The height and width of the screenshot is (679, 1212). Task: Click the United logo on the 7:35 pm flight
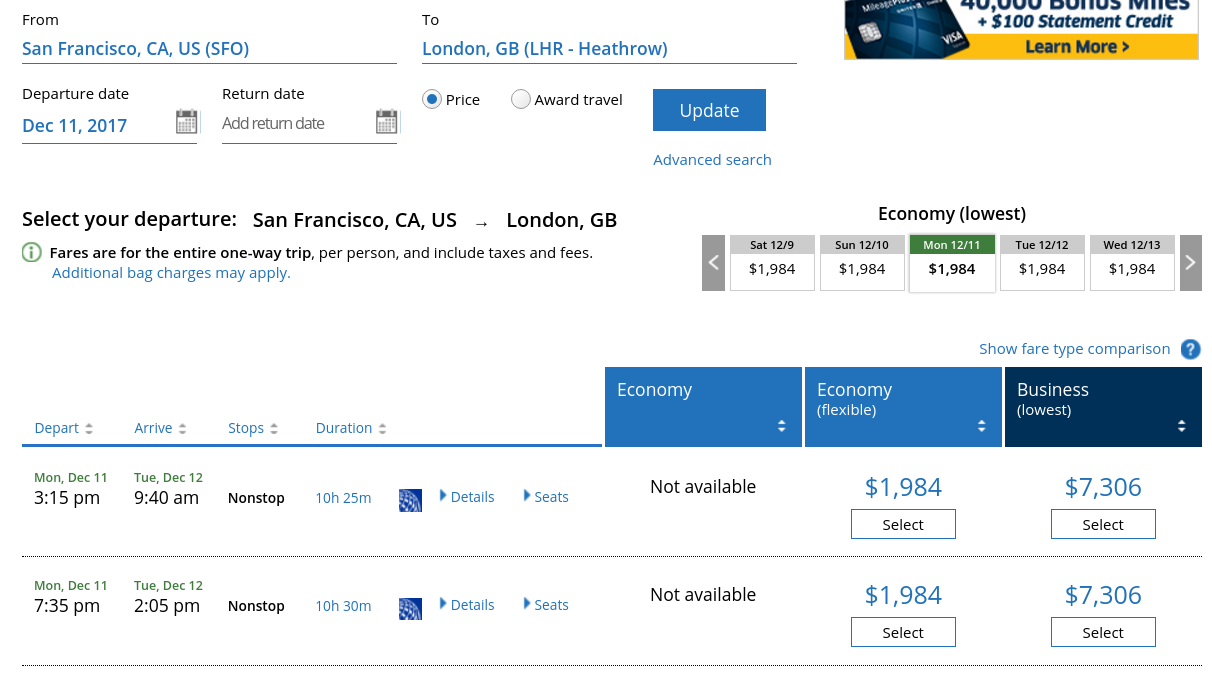(x=410, y=608)
